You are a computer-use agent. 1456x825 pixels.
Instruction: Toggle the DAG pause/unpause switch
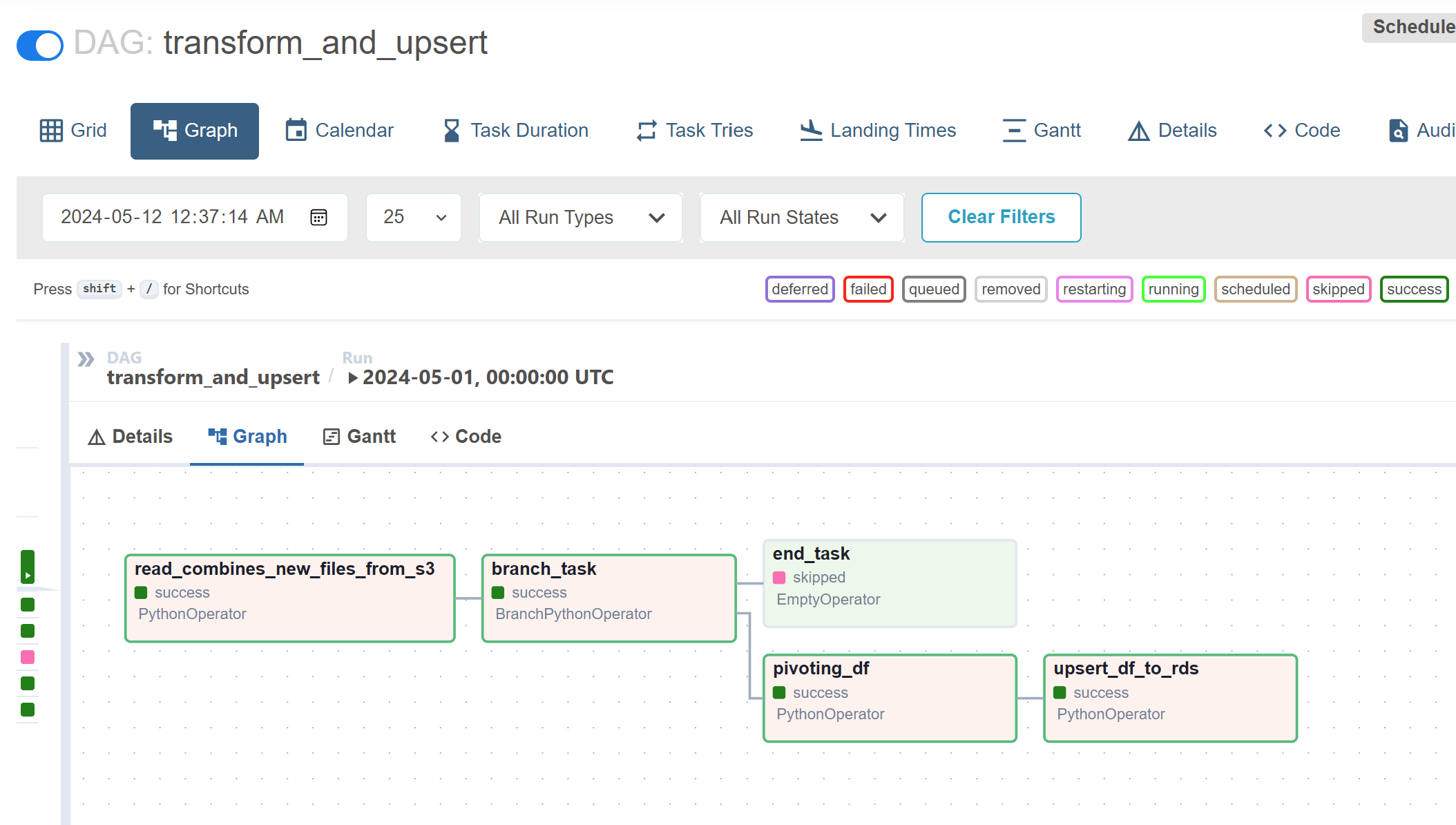(x=39, y=46)
